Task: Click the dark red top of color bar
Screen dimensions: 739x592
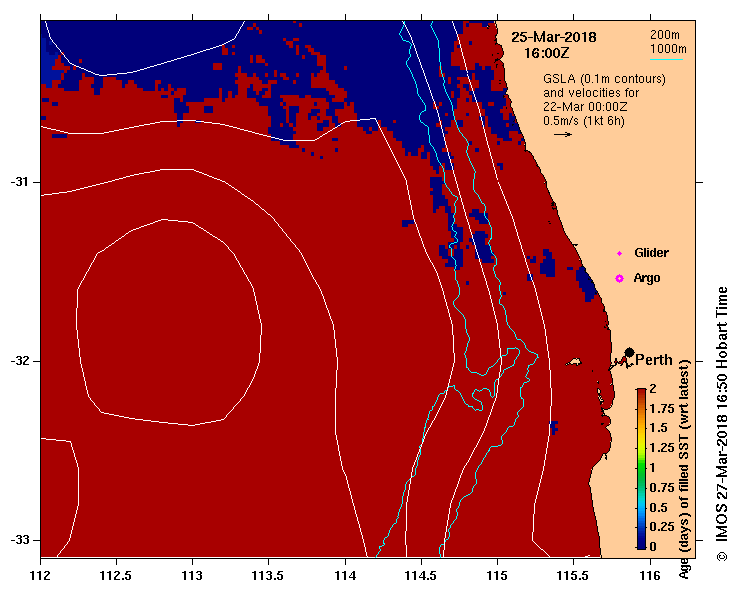Action: coord(641,393)
